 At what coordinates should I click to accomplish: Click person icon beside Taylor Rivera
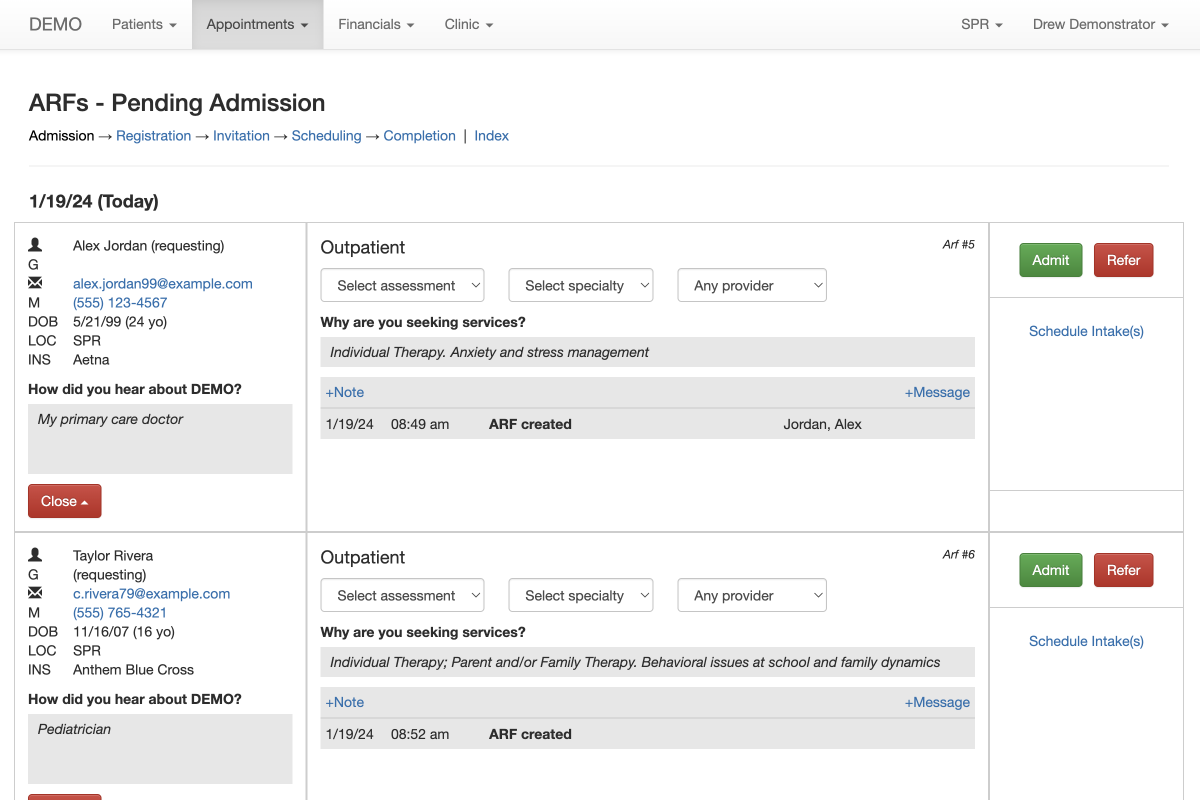pos(35,555)
